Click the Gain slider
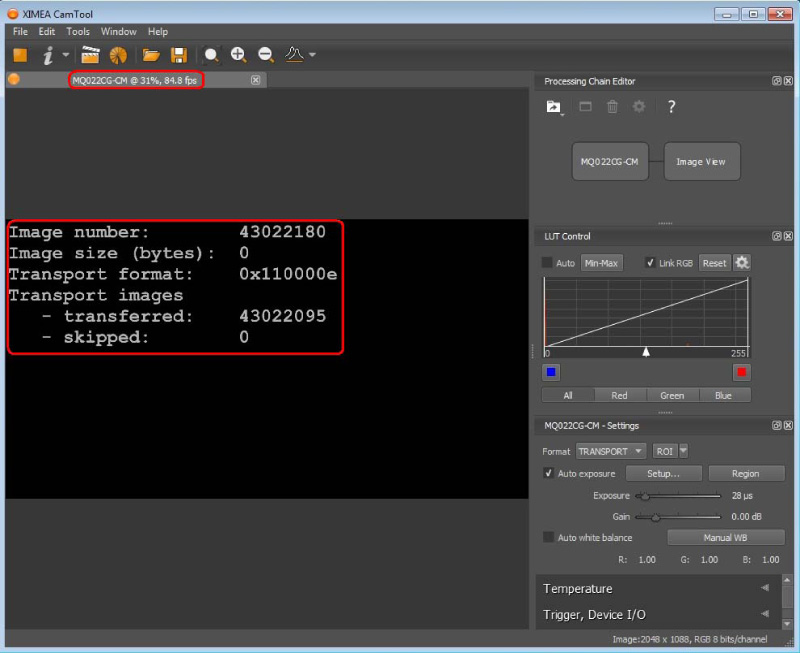Screen dimensions: 800x653 (678, 516)
